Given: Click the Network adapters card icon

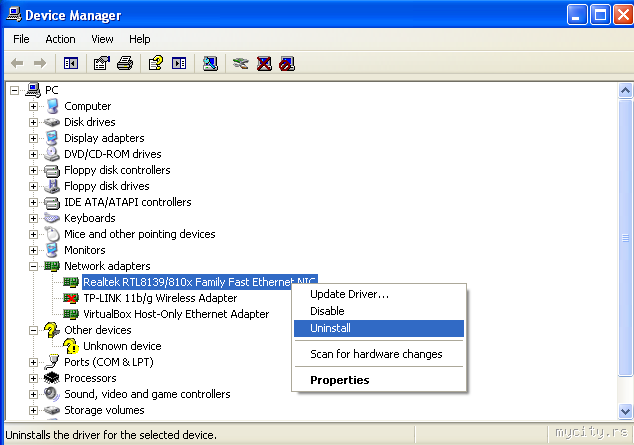Looking at the screenshot, I should click(52, 266).
